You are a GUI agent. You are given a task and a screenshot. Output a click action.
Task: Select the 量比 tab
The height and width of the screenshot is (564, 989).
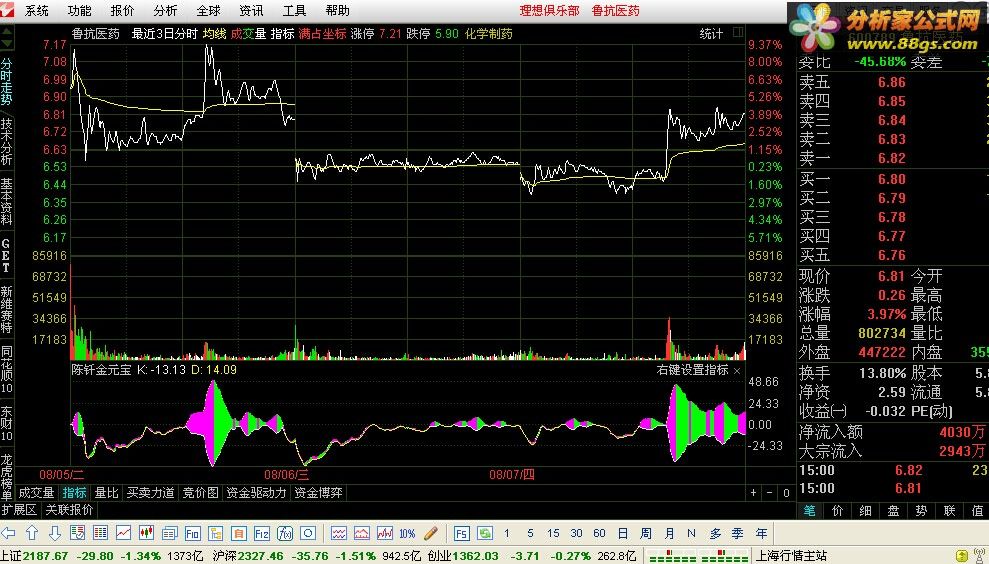106,493
